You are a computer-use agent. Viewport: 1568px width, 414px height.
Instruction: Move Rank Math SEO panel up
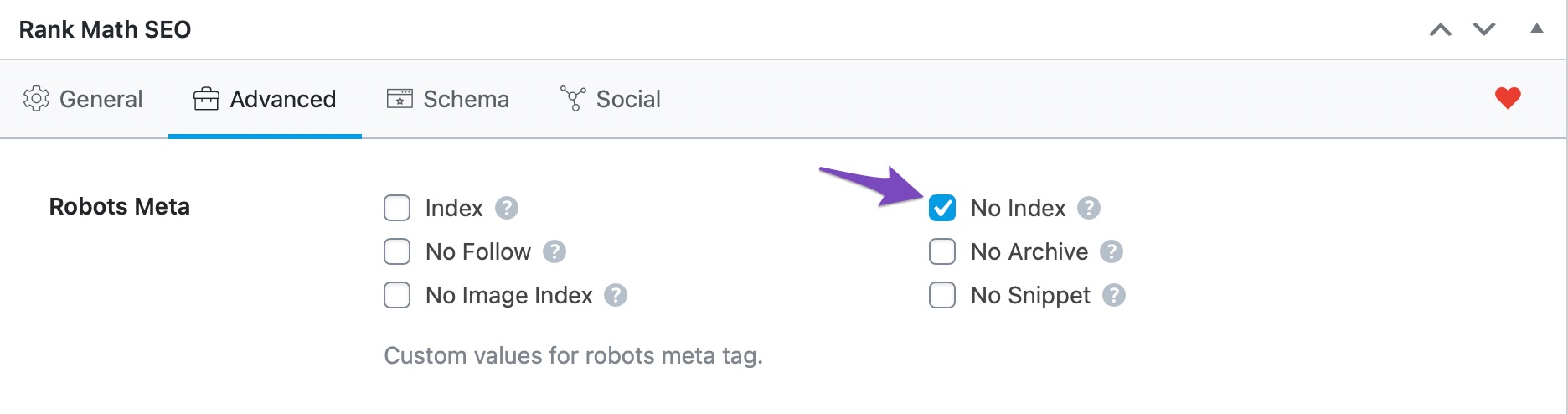point(1441,30)
